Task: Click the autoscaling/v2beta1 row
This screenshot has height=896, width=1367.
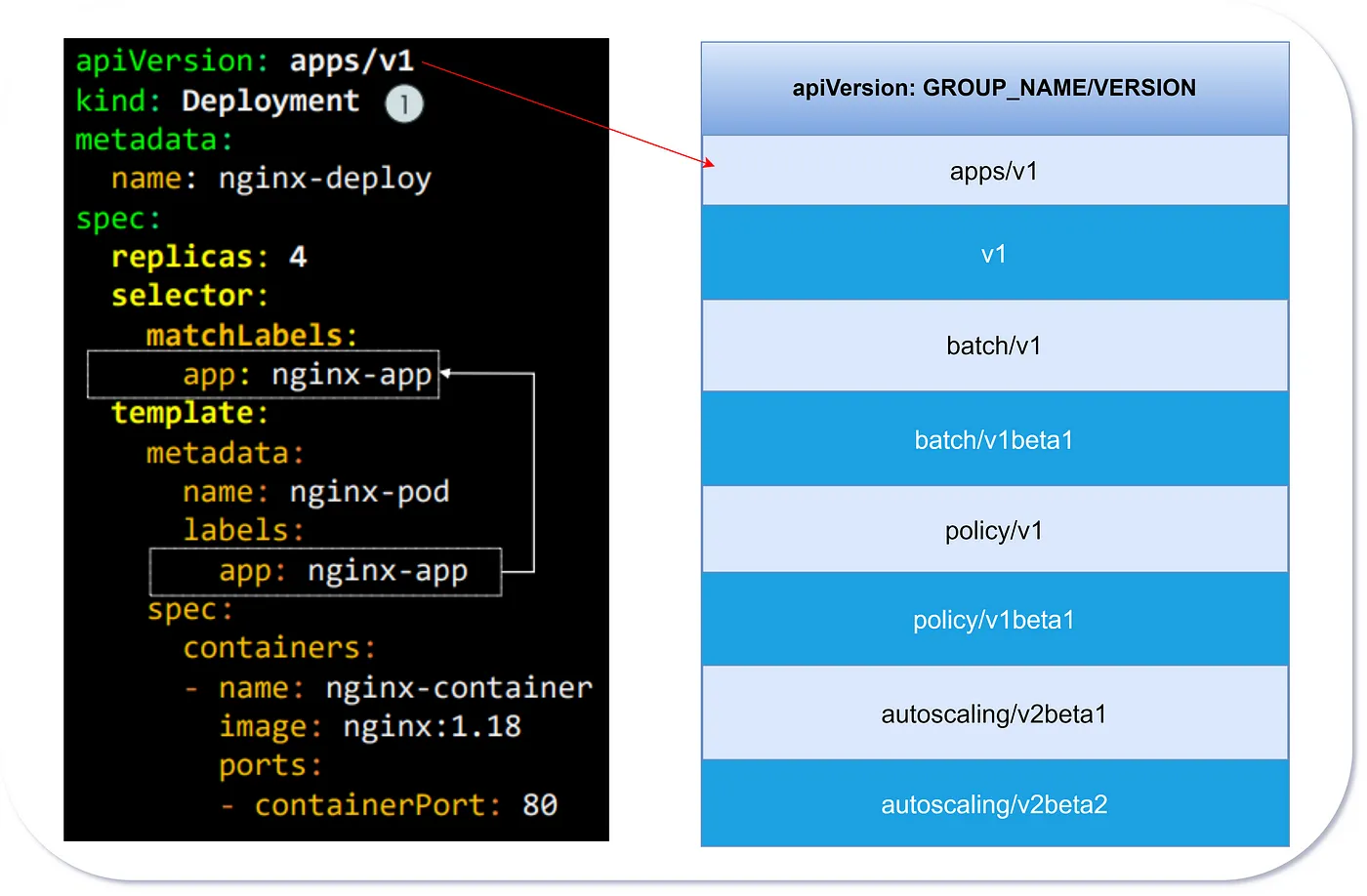Action: [994, 713]
